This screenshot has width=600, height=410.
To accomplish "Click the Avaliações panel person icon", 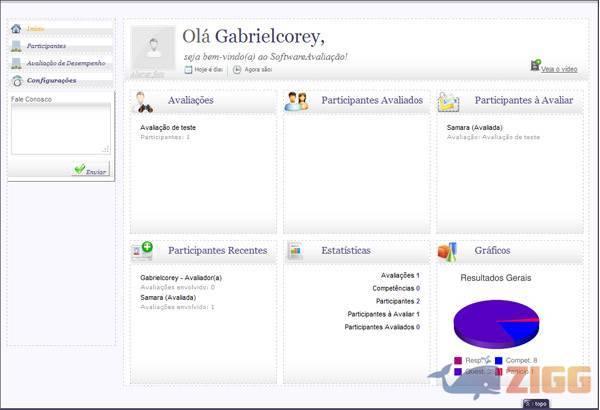I will (x=144, y=102).
